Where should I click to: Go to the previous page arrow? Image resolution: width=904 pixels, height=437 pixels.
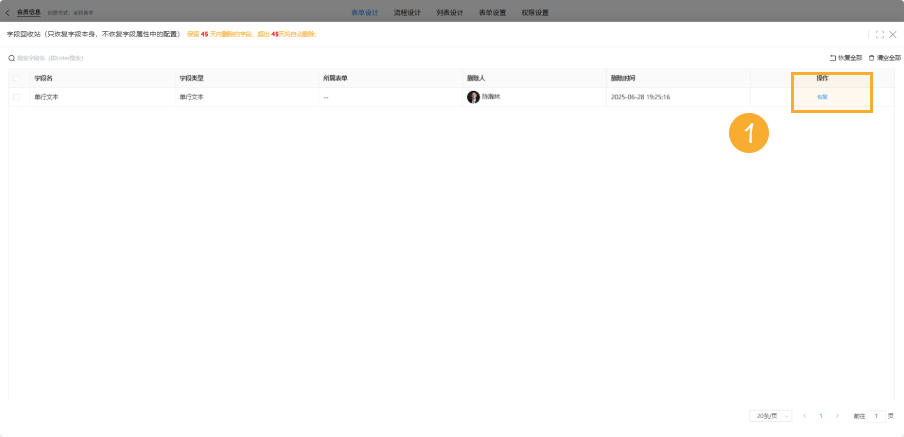804,416
